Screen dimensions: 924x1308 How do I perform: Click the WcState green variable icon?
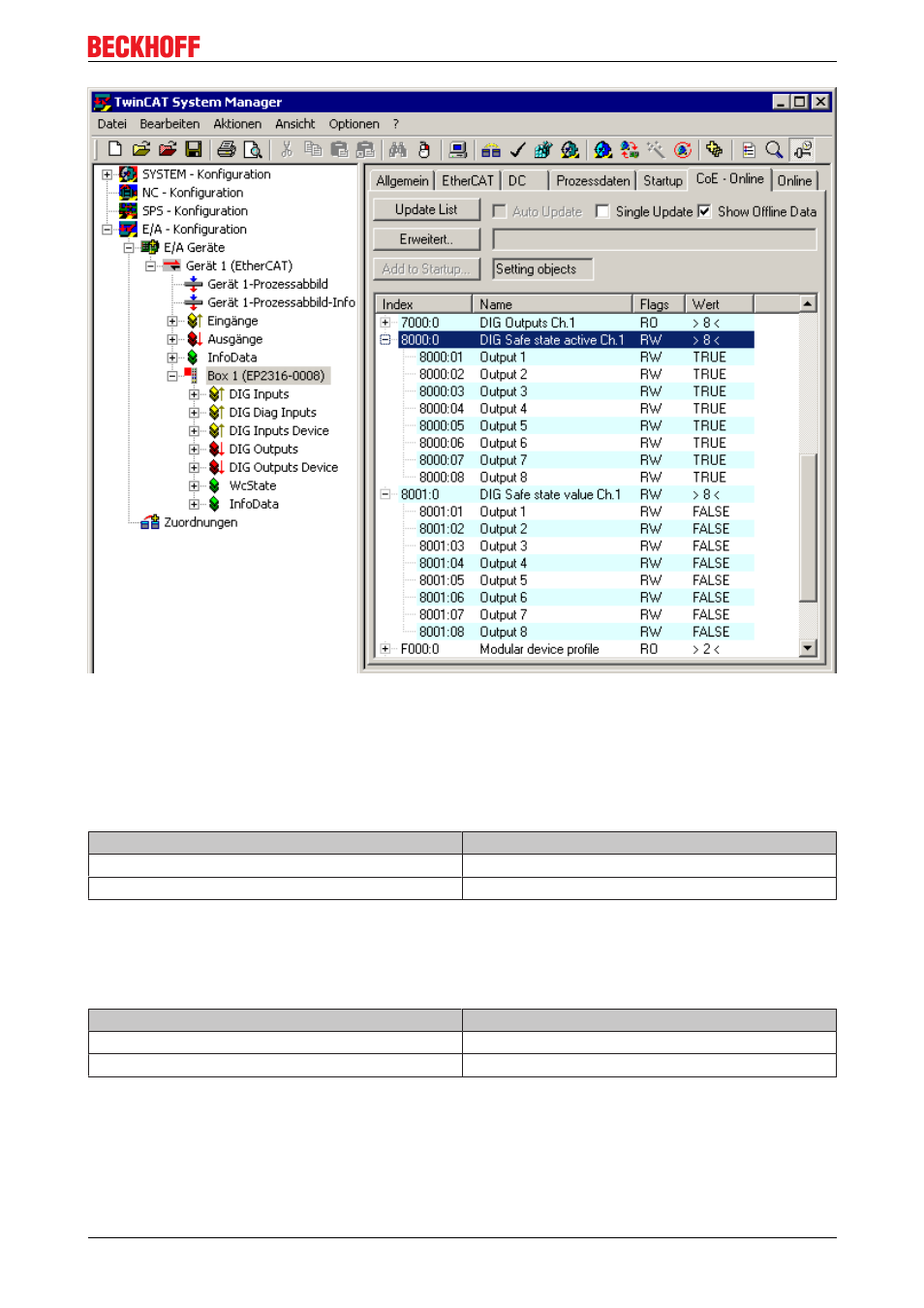point(214,485)
